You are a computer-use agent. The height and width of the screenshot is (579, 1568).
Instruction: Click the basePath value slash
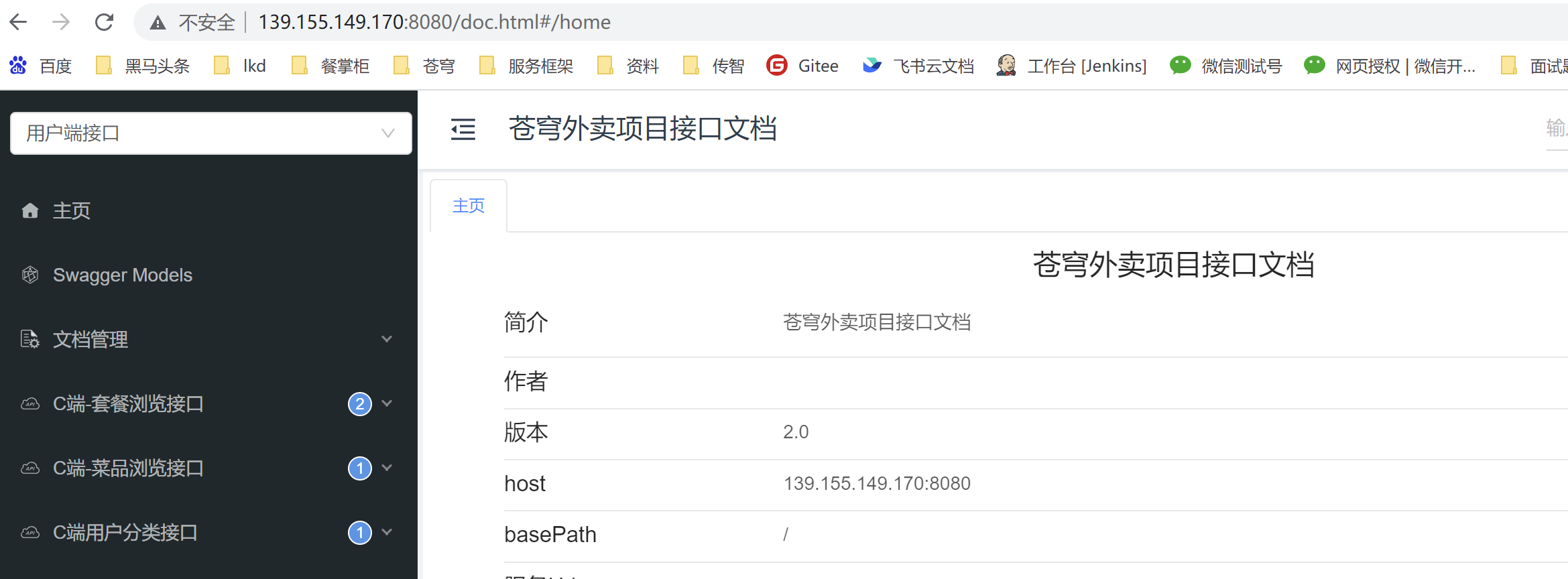click(x=786, y=534)
